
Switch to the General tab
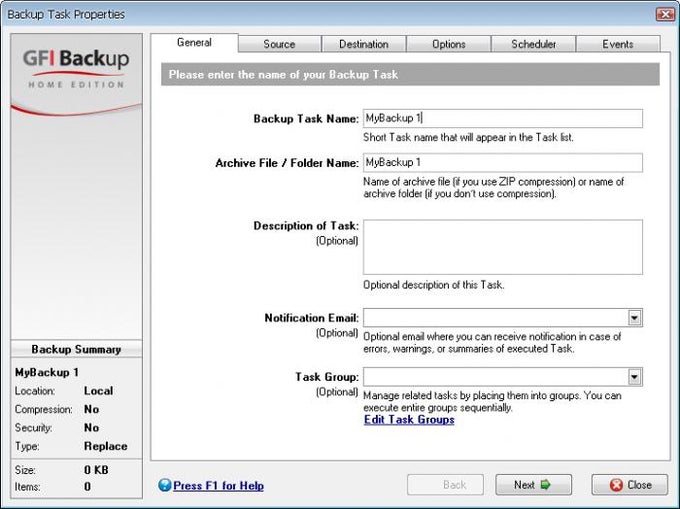[x=194, y=42]
